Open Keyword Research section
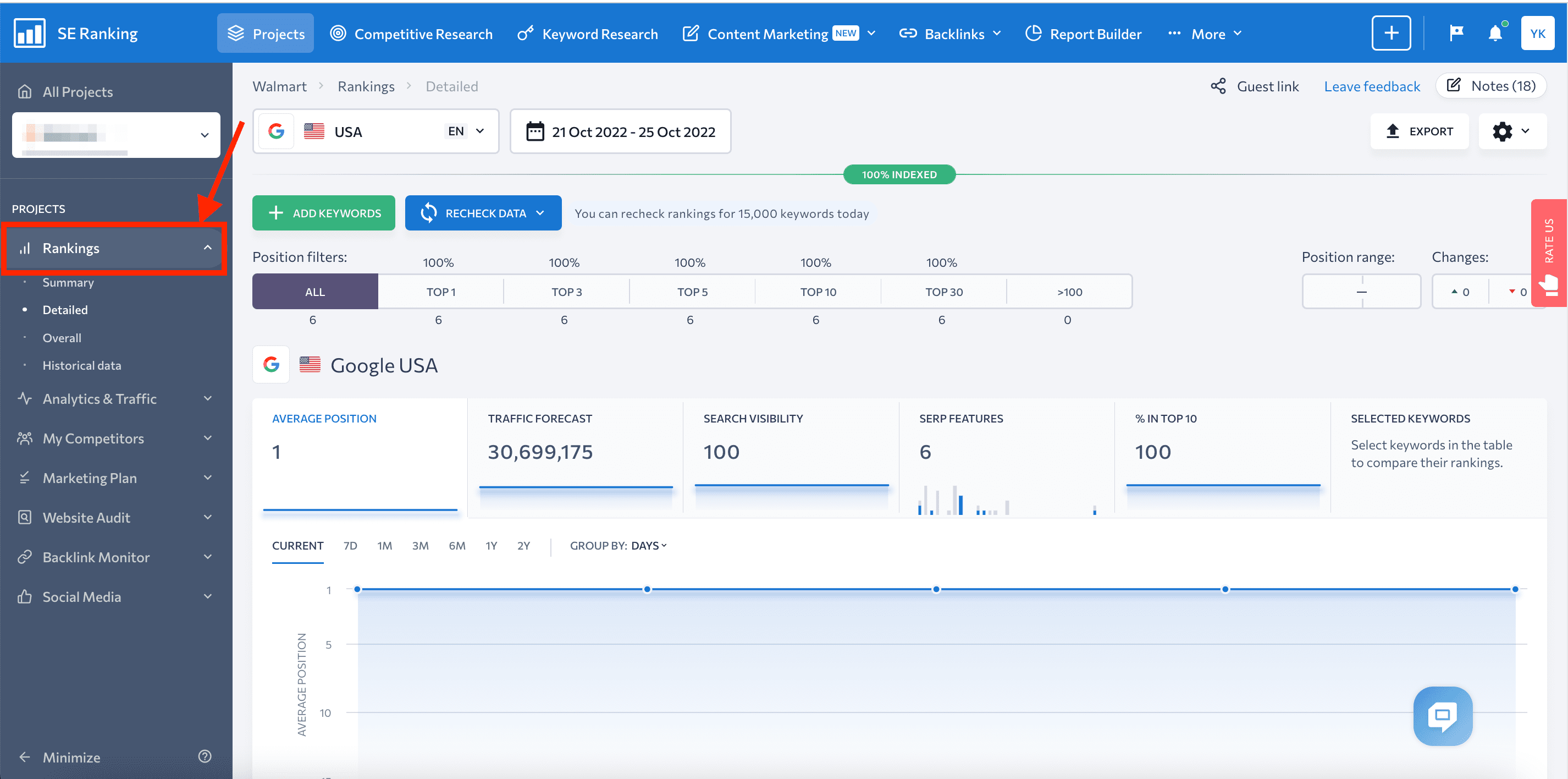The width and height of the screenshot is (1568, 779). 588,34
